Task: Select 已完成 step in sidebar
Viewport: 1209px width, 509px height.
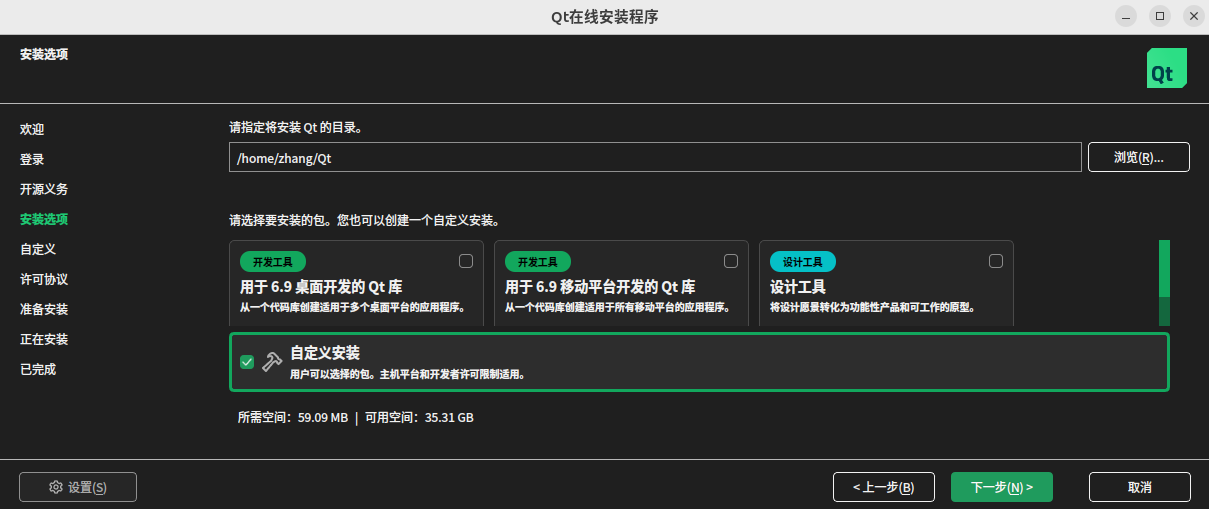Action: point(38,369)
